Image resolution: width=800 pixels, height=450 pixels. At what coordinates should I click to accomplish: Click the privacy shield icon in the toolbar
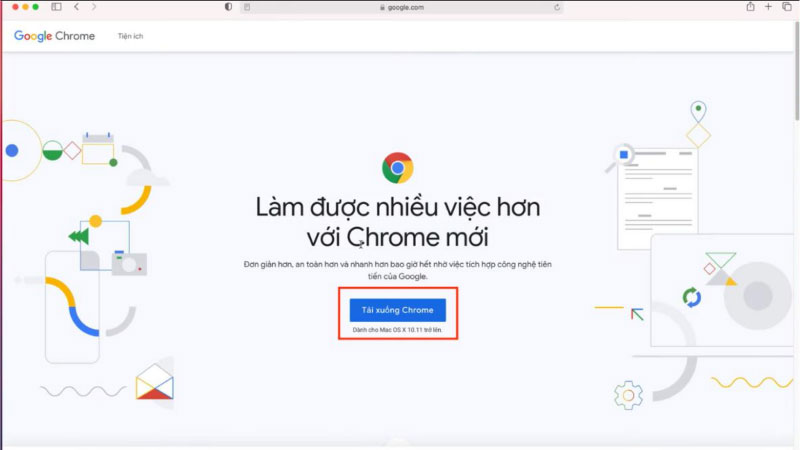(x=228, y=7)
